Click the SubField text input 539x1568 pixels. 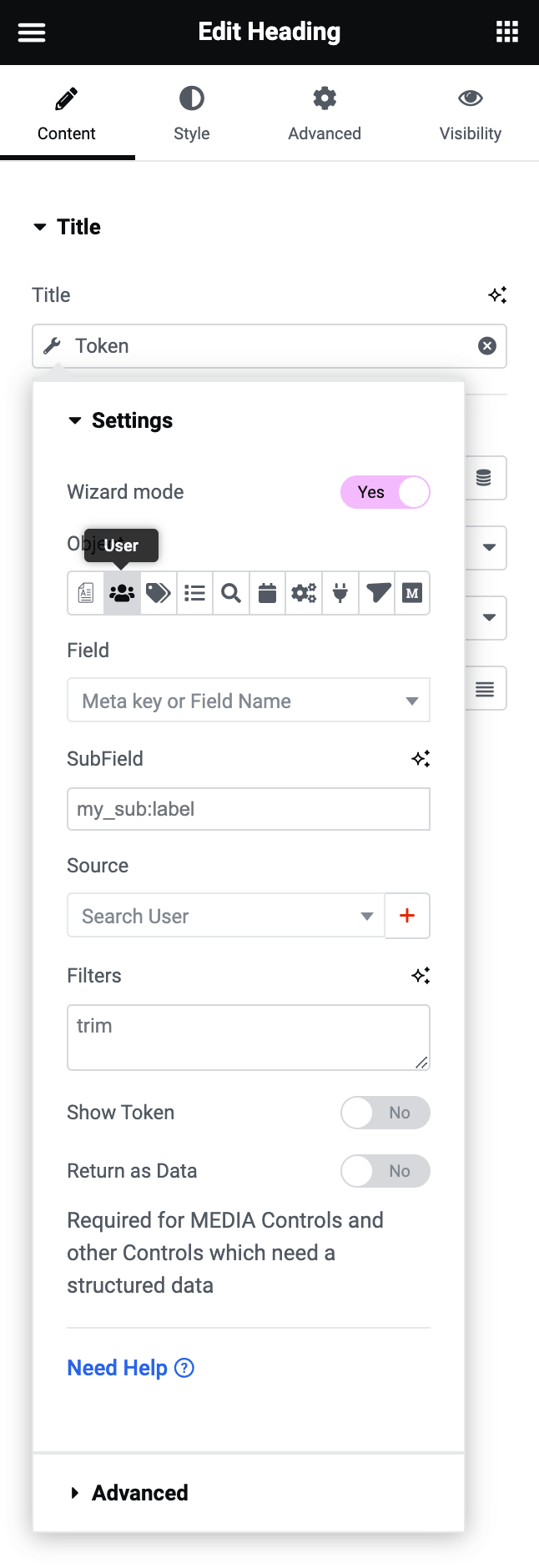click(x=248, y=809)
